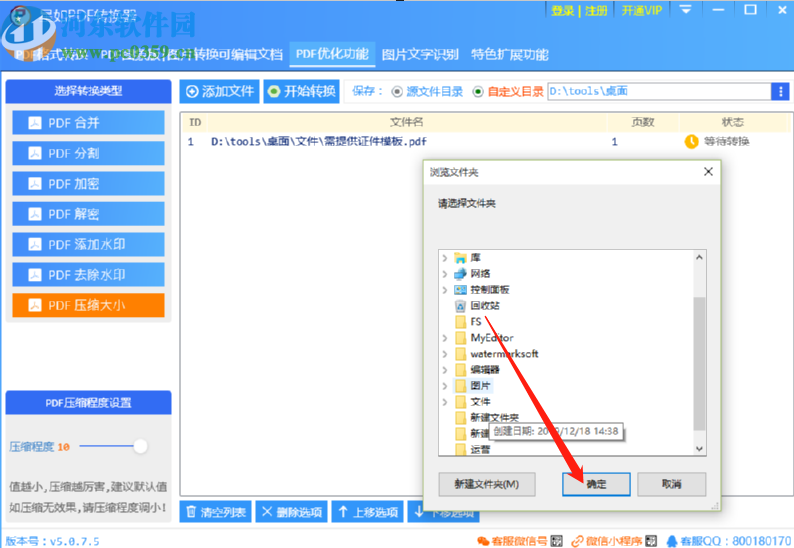This screenshot has height=548, width=794.
Task: Click 开通VIP link
Action: tap(642, 11)
